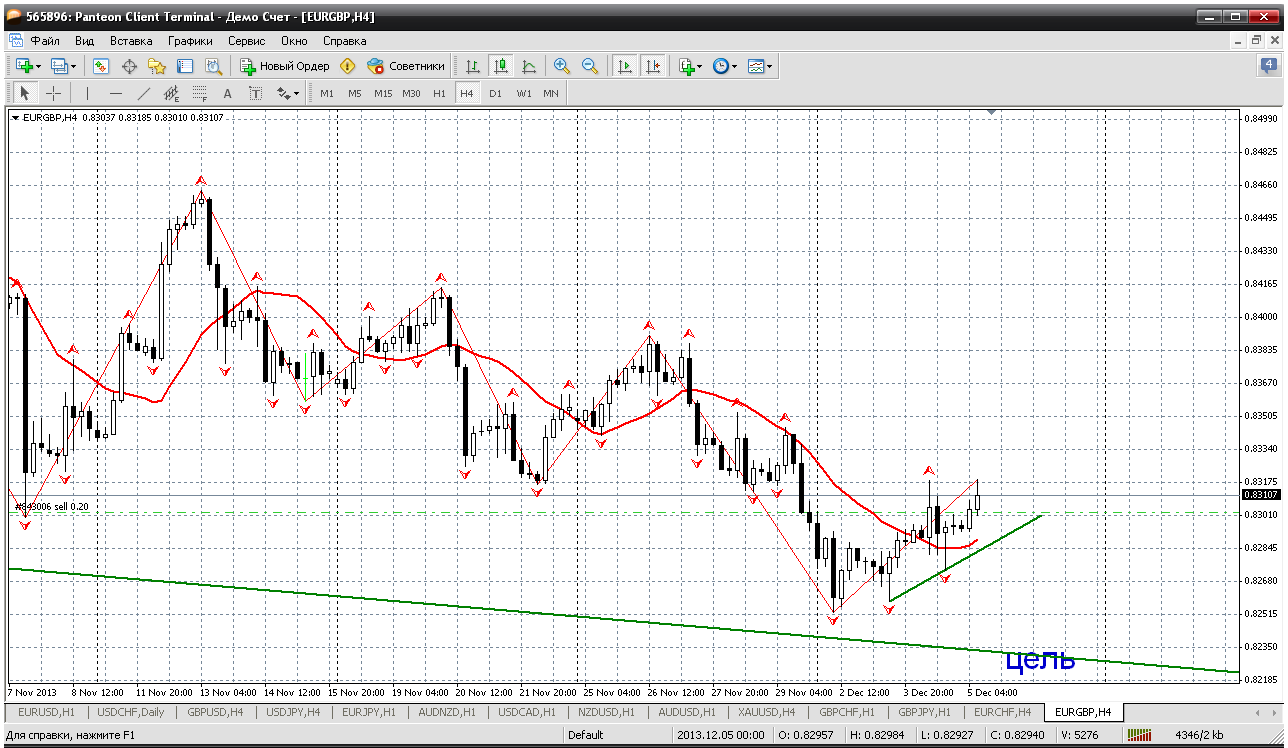This screenshot has height=748, width=1288.
Task: Switch timeframe to D1
Action: point(495,93)
